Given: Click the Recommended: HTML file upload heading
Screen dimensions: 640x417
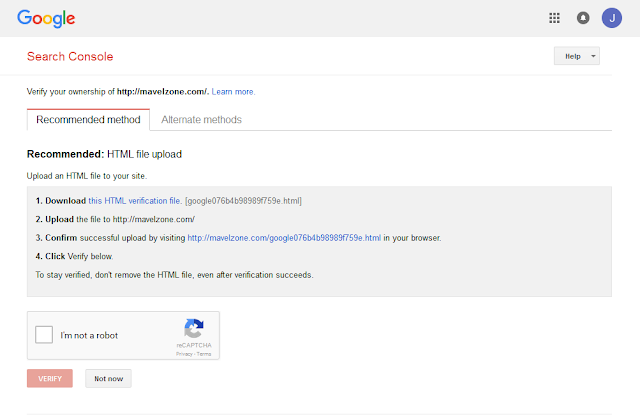Looking at the screenshot, I should (104, 154).
